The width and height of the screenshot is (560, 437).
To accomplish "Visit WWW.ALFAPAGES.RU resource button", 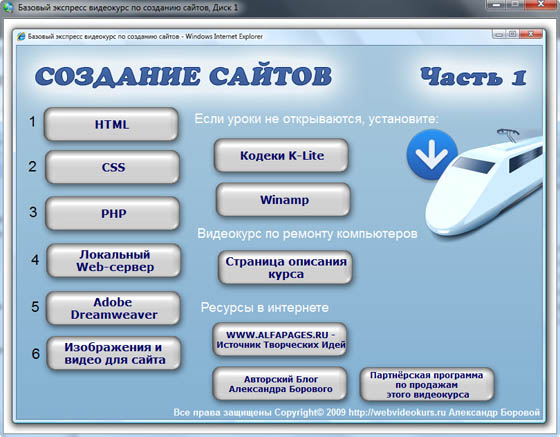I will (280, 340).
